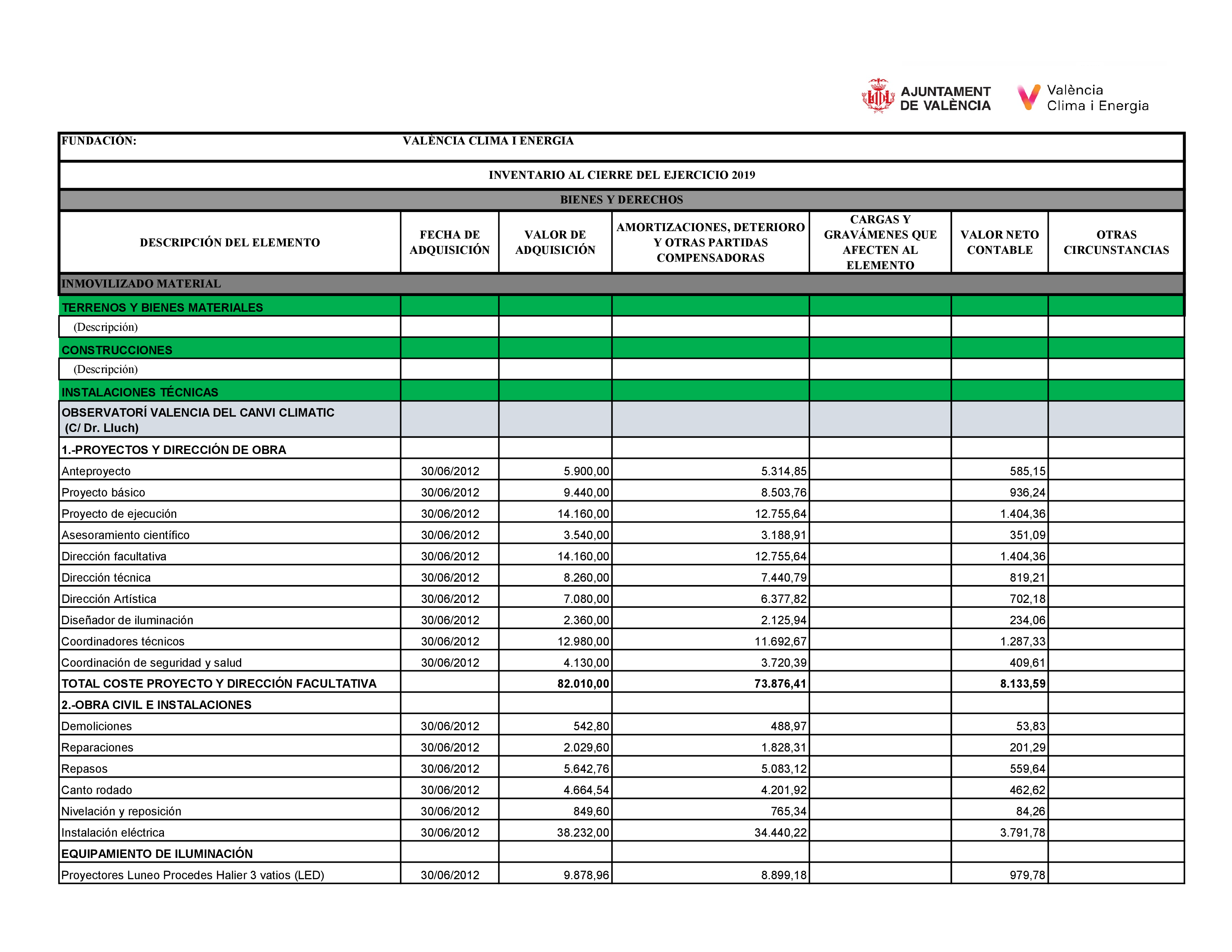
Task: Click the acquisition value 4.664,54
Action: [x=586, y=790]
